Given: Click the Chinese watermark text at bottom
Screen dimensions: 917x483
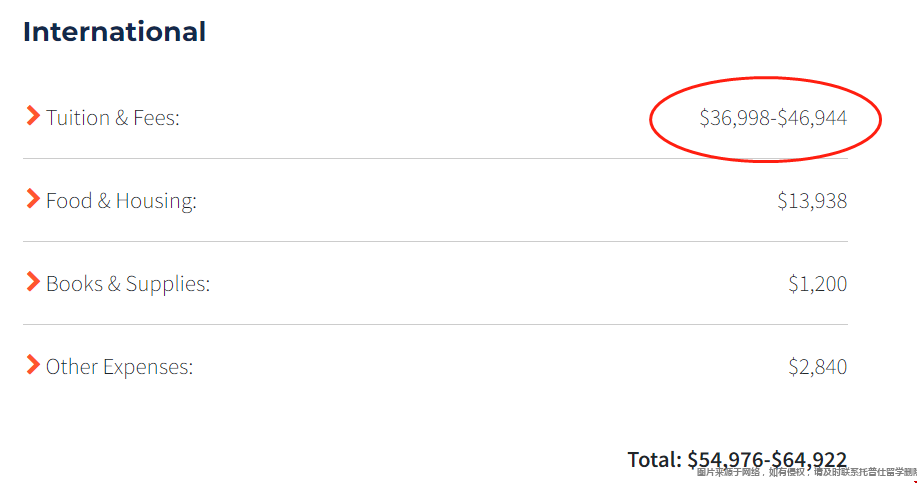Looking at the screenshot, I should pyautogui.click(x=807, y=472).
